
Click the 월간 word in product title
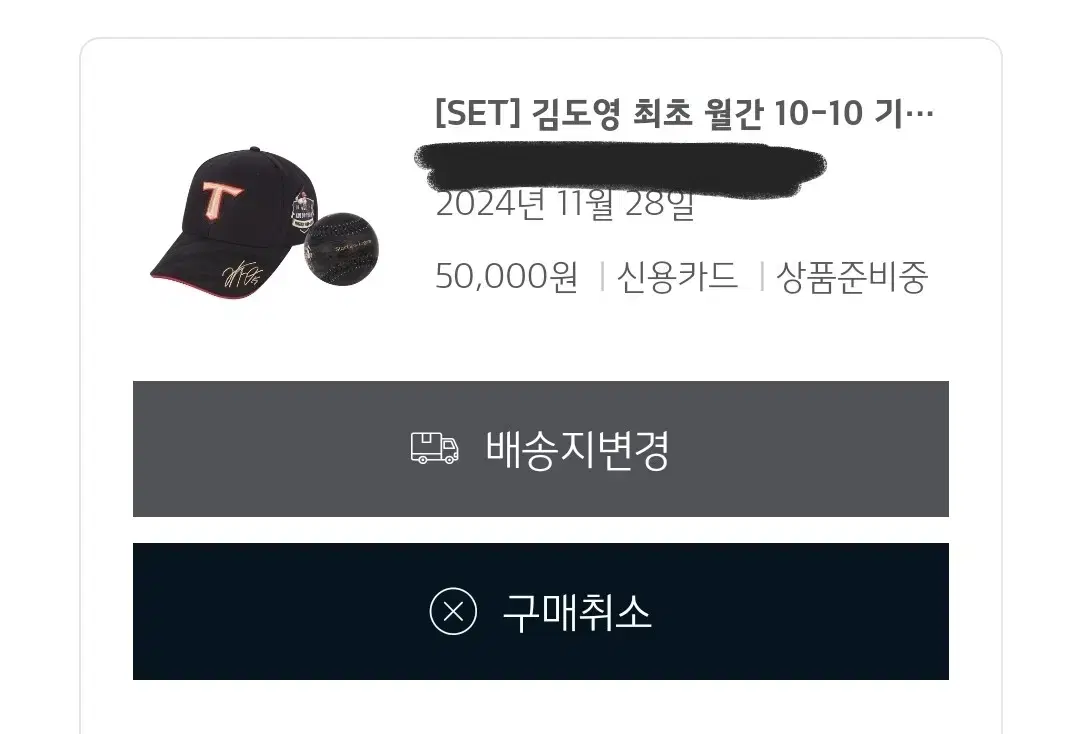(733, 114)
